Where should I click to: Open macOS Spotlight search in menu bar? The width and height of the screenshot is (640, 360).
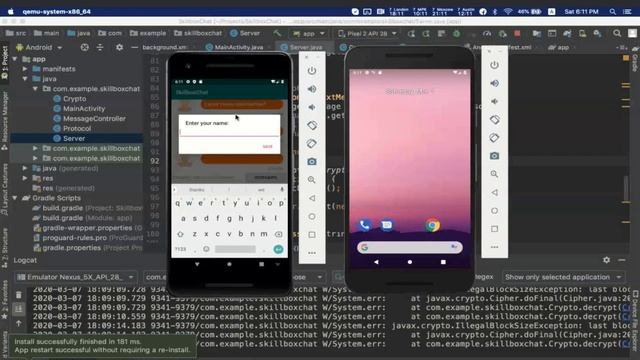613,12
